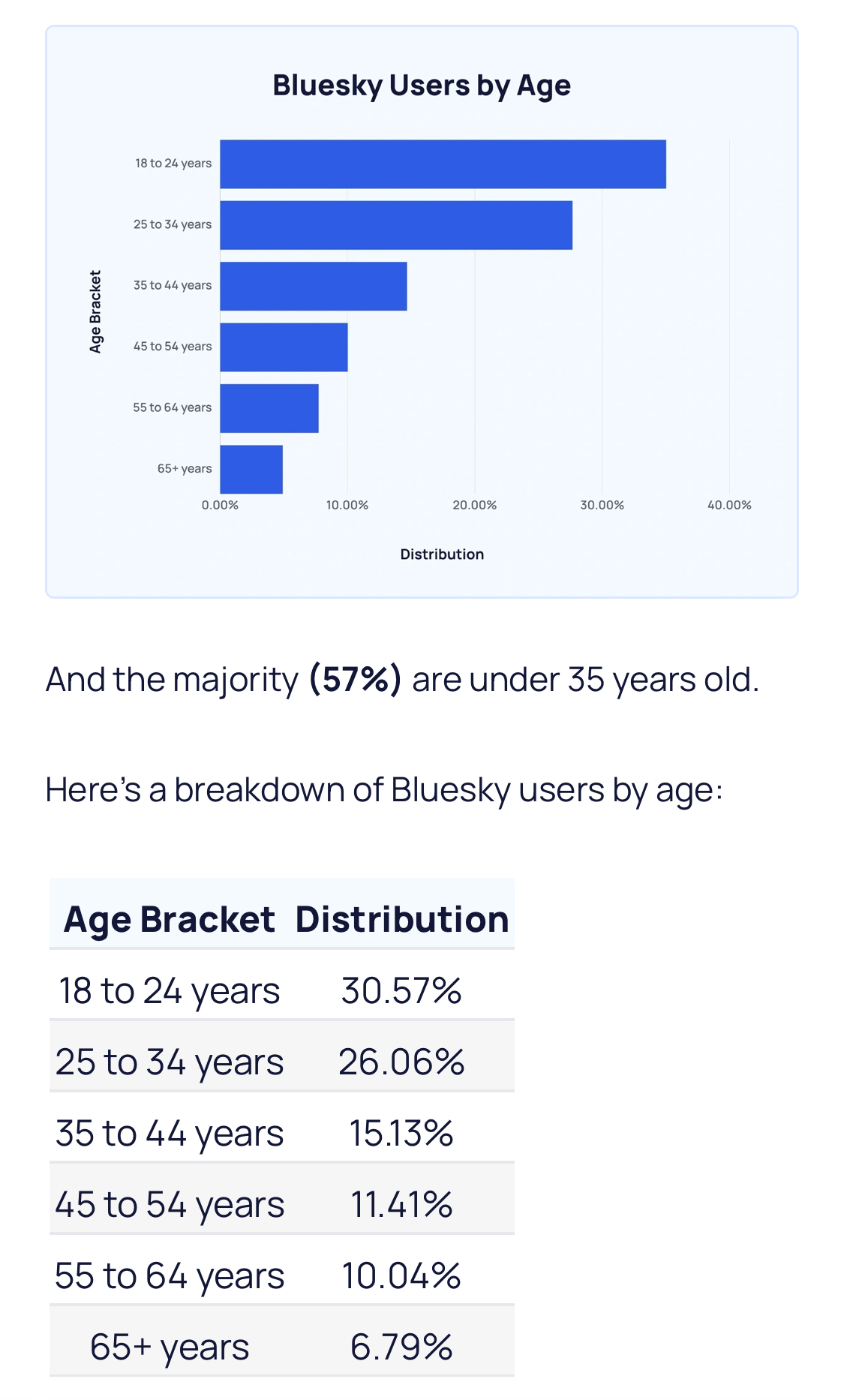Click the bold 57% text in paragraph
Screen dimensions: 844x1400
point(355,680)
